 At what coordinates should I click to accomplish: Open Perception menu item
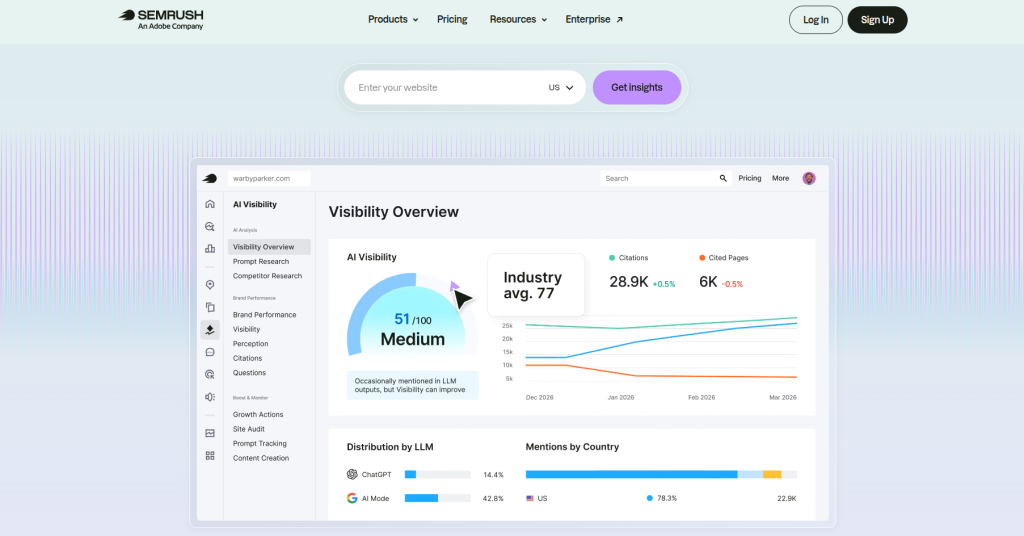click(250, 343)
